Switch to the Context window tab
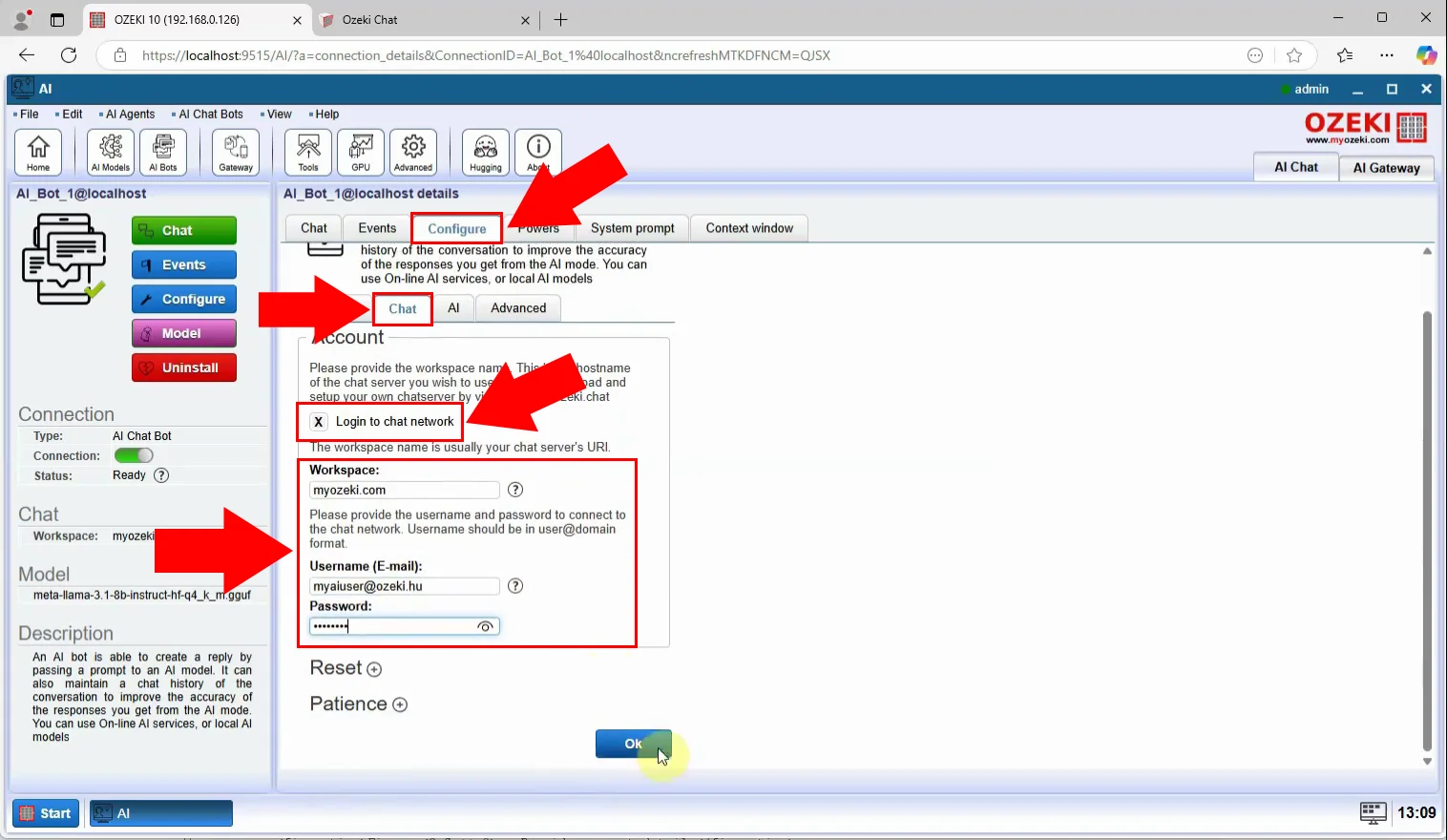The image size is (1447, 840). coord(749,228)
